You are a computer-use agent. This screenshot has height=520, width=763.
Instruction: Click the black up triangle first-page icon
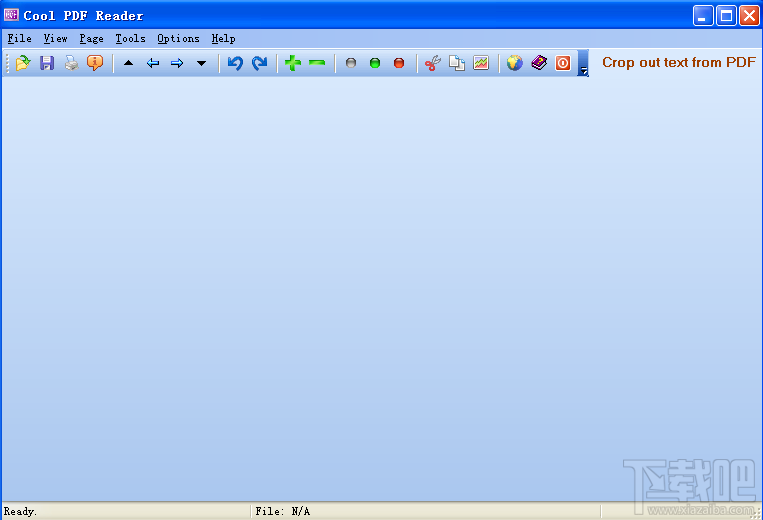coord(128,63)
